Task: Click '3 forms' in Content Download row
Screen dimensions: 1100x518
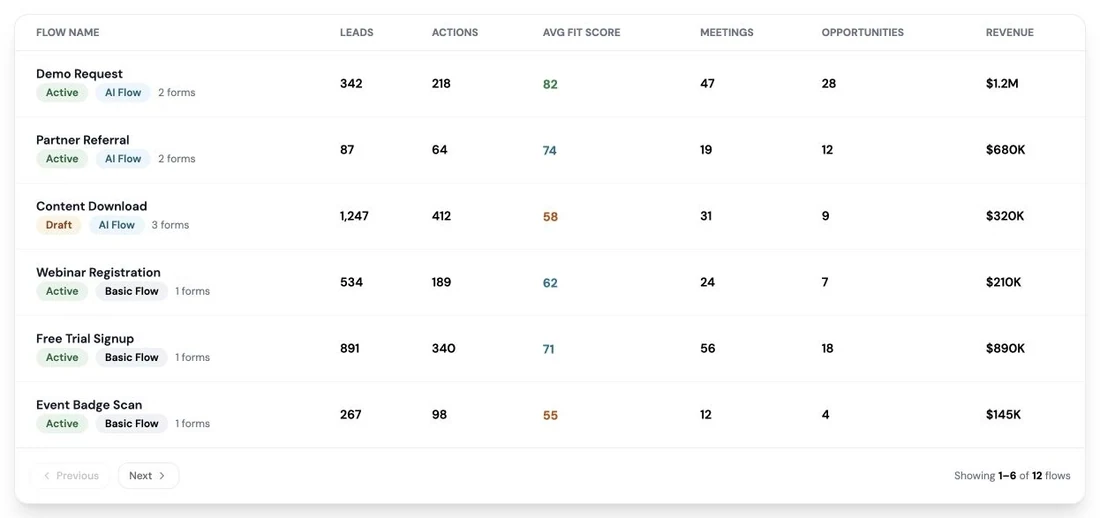Action: pyautogui.click(x=170, y=225)
